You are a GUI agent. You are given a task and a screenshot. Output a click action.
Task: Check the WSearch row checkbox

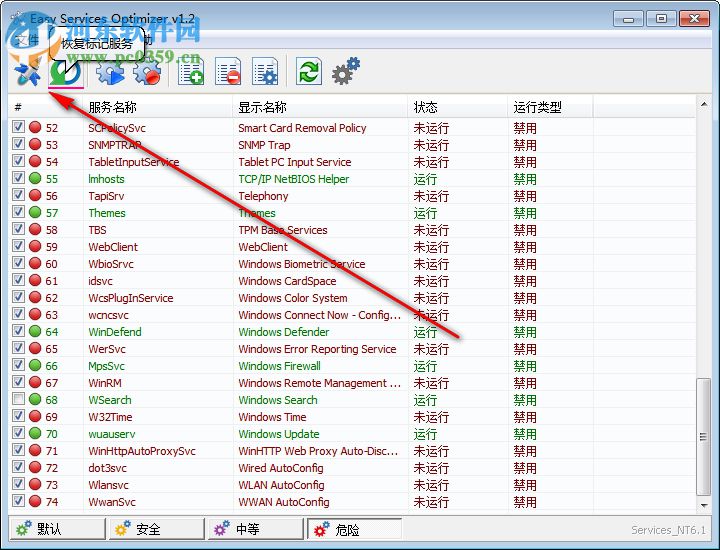tap(18, 398)
